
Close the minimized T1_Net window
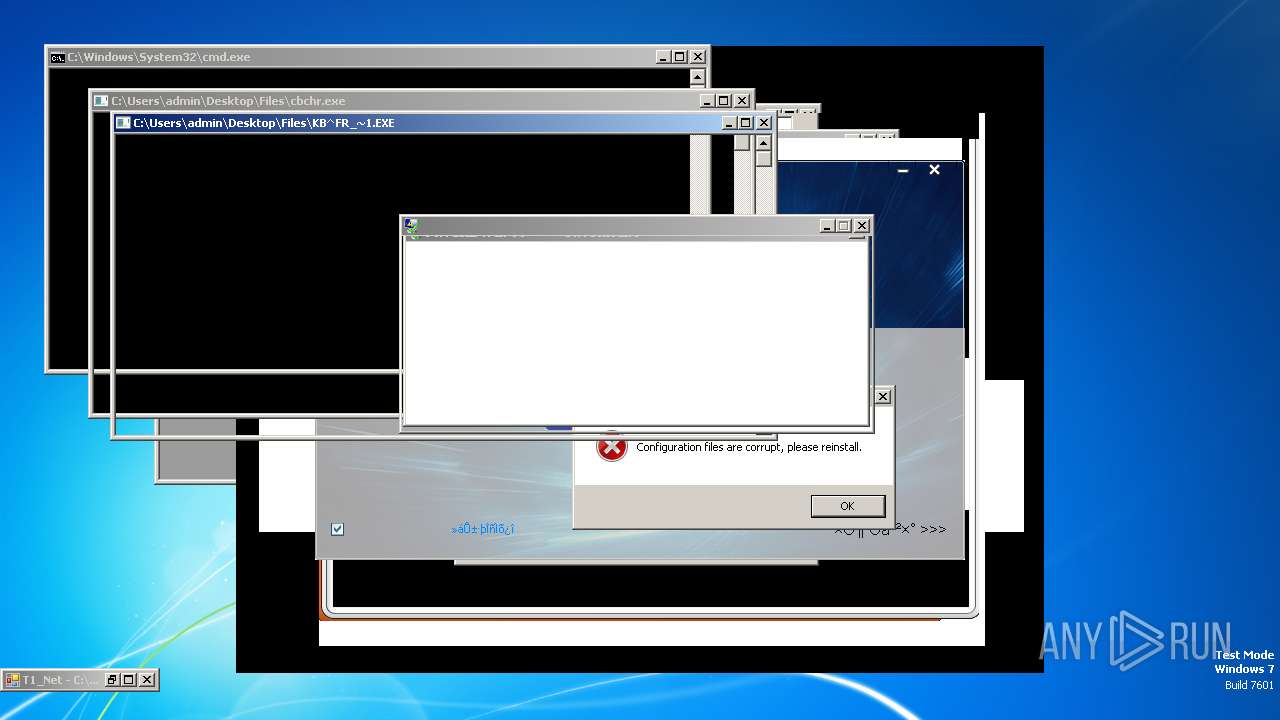(147, 680)
